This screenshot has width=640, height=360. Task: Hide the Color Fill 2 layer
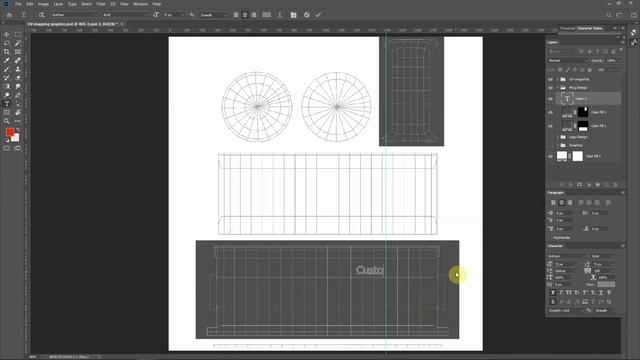[550, 126]
